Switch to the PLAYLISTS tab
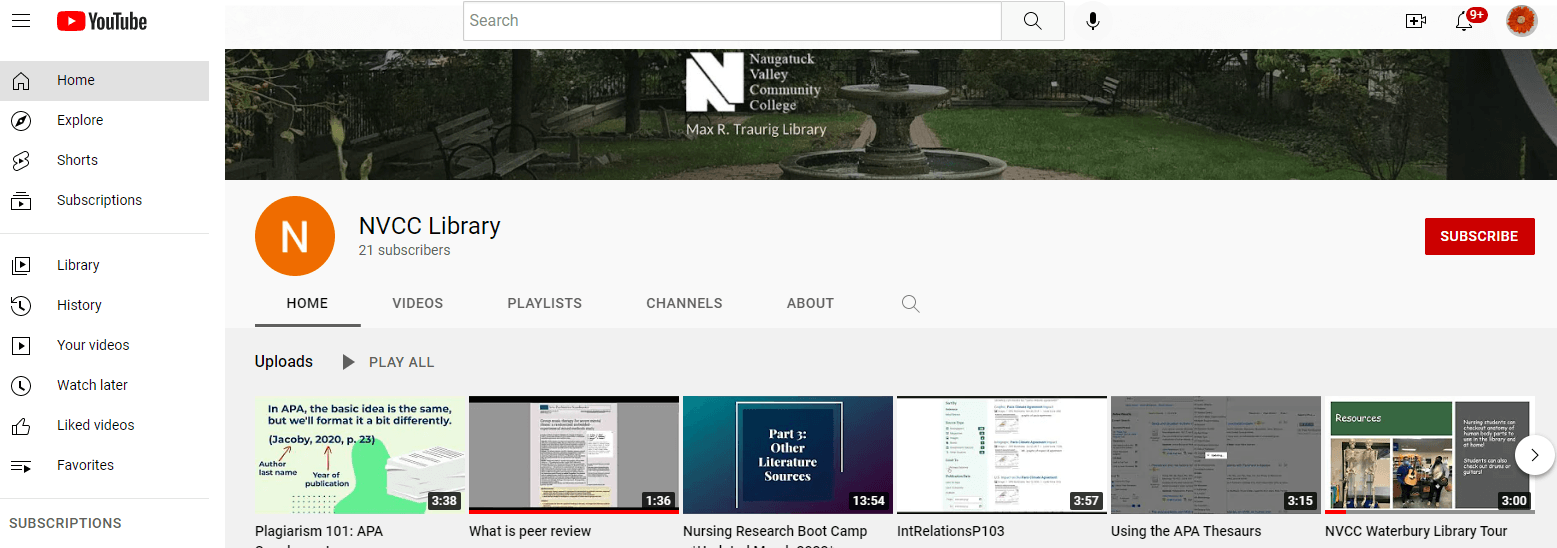This screenshot has height=548, width=1557. point(545,303)
